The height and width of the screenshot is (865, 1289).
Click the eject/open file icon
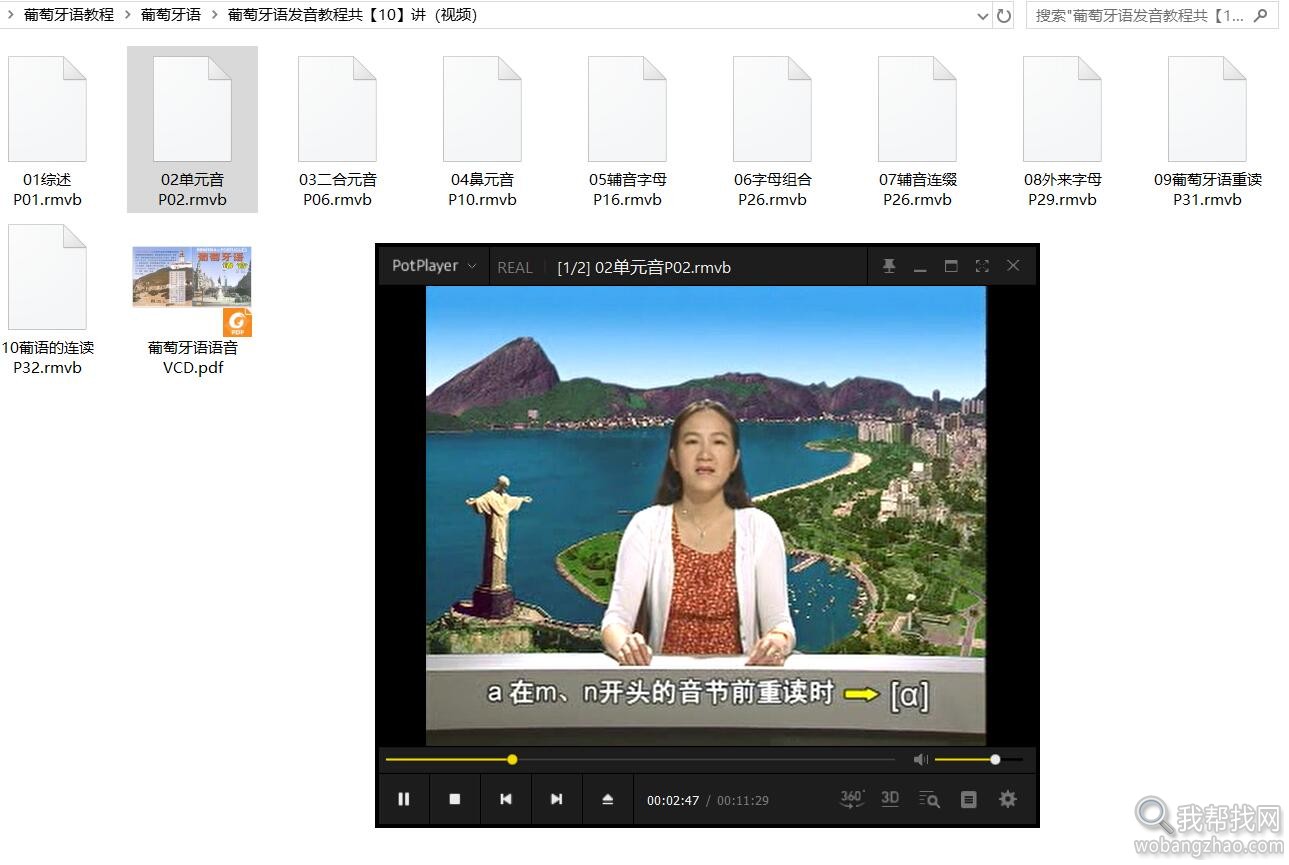click(x=608, y=798)
